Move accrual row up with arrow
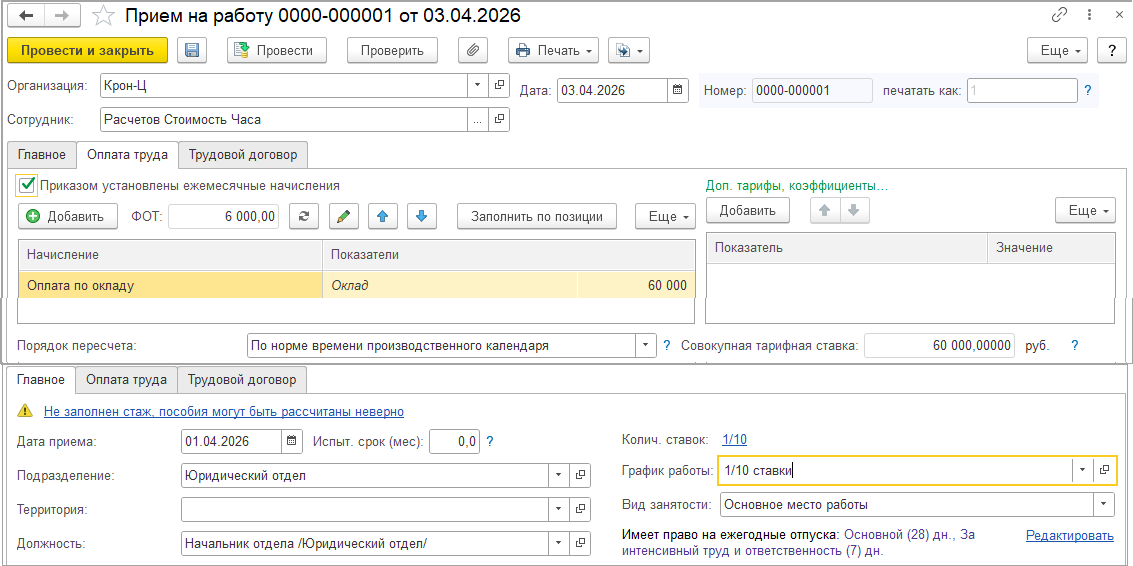 pos(383,216)
